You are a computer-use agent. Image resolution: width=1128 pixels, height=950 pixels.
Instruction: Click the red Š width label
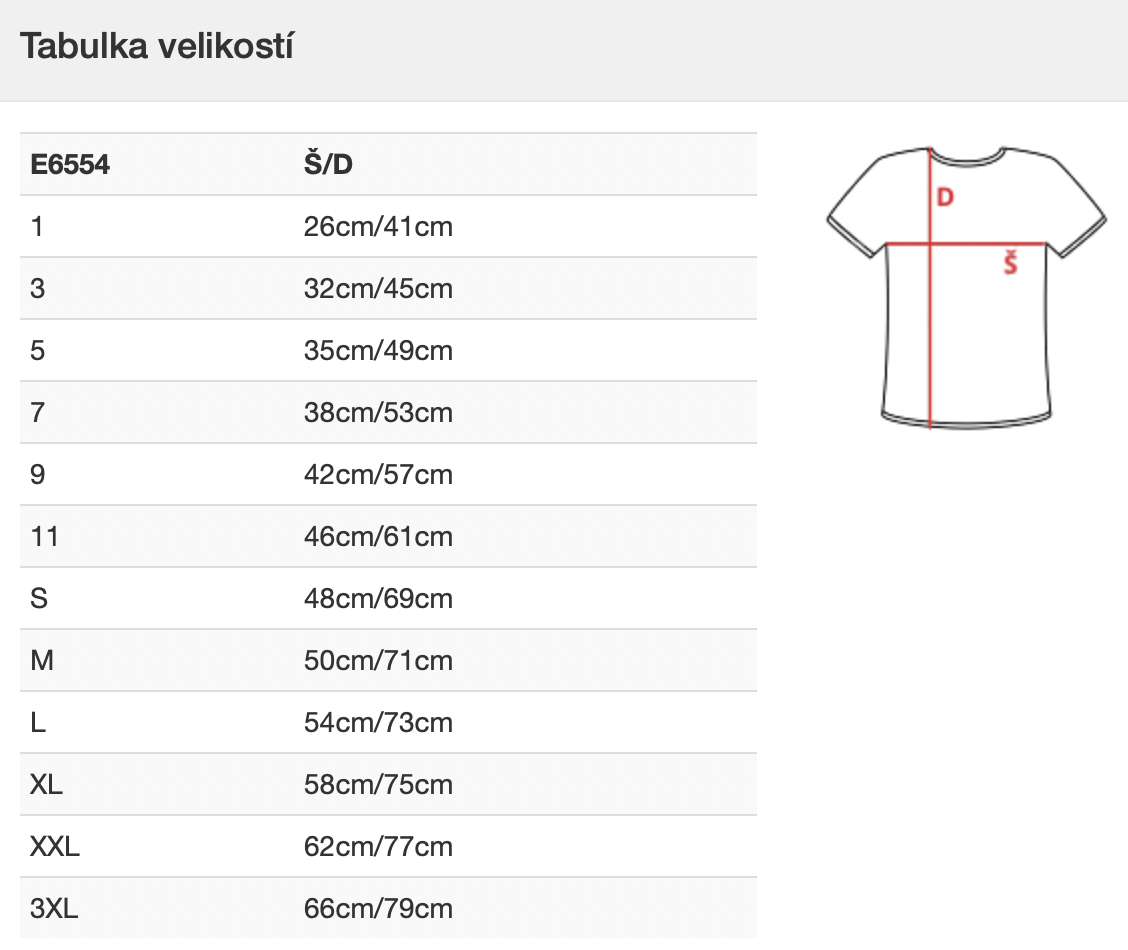[x=1011, y=263]
